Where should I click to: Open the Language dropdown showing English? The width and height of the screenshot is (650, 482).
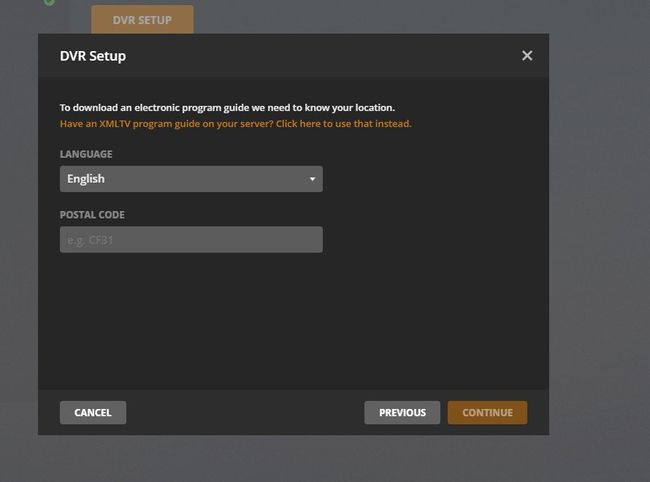tap(190, 179)
